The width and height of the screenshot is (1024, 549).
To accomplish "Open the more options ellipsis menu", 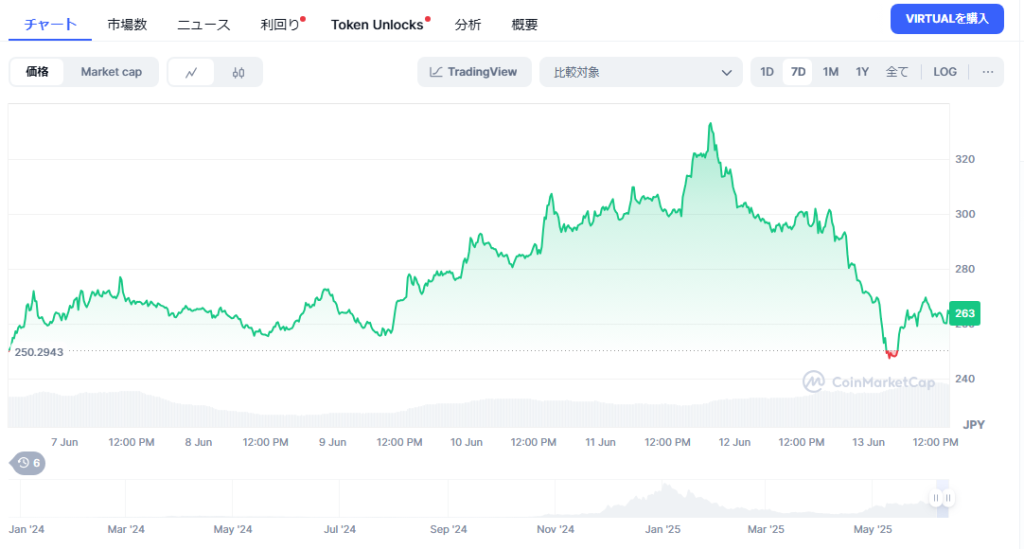I will pos(987,72).
